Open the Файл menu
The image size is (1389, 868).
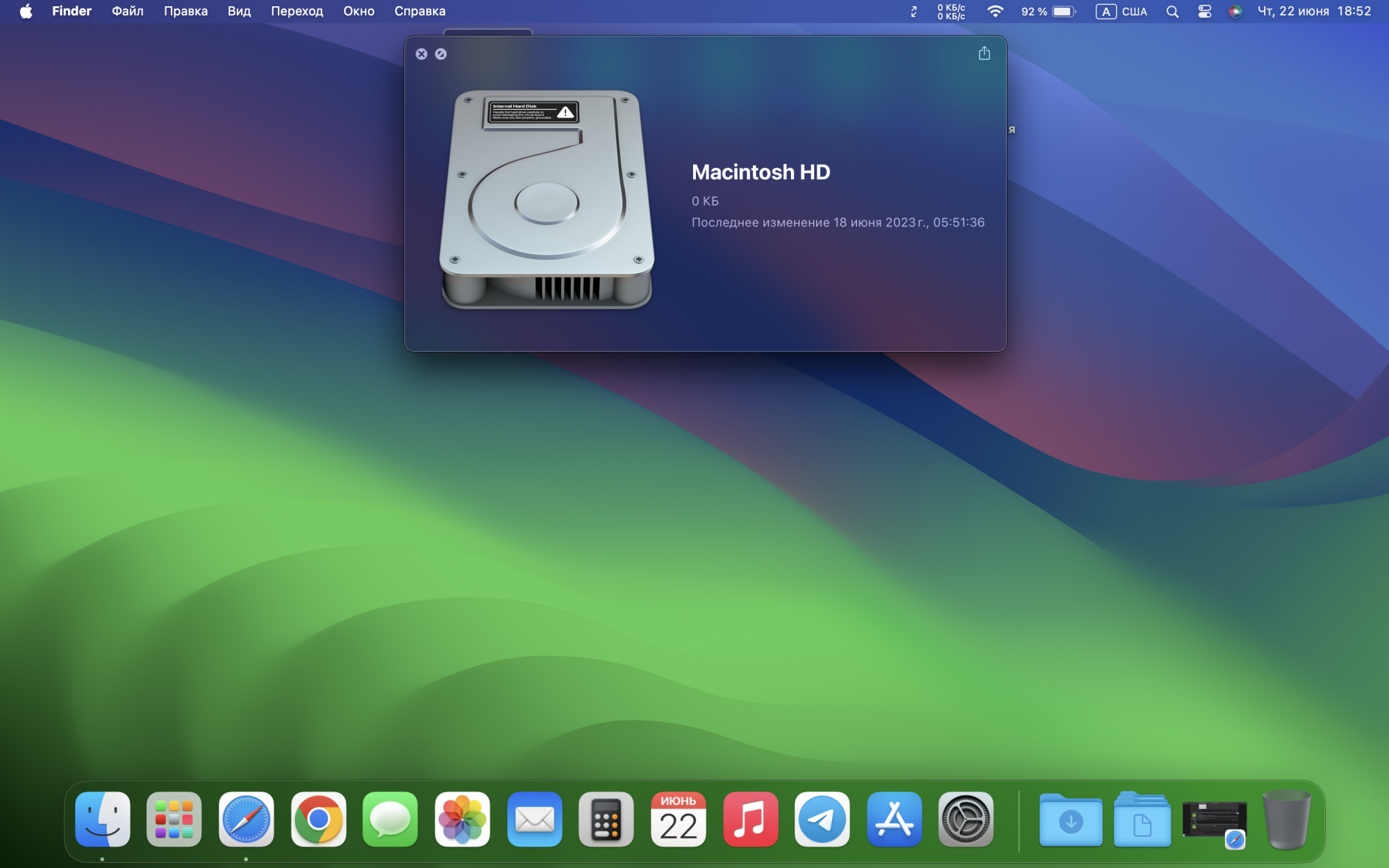(x=128, y=11)
